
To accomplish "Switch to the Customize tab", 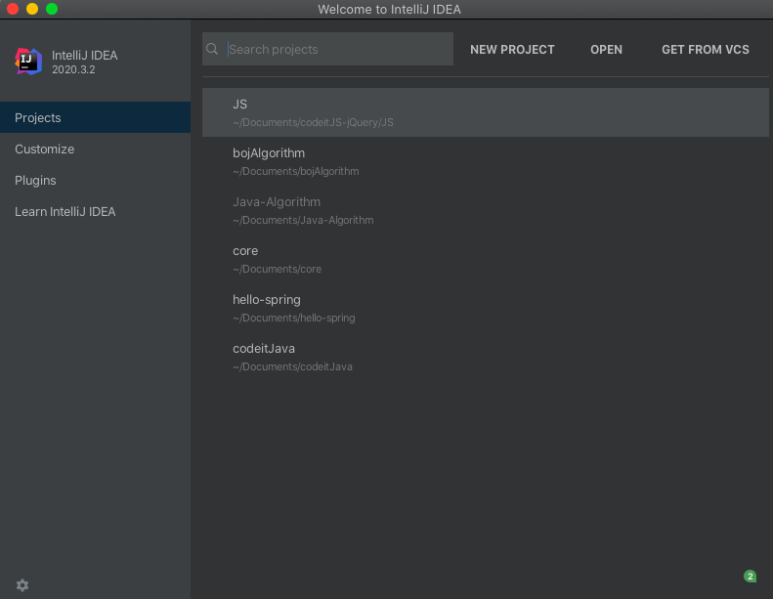I will 95,149.
